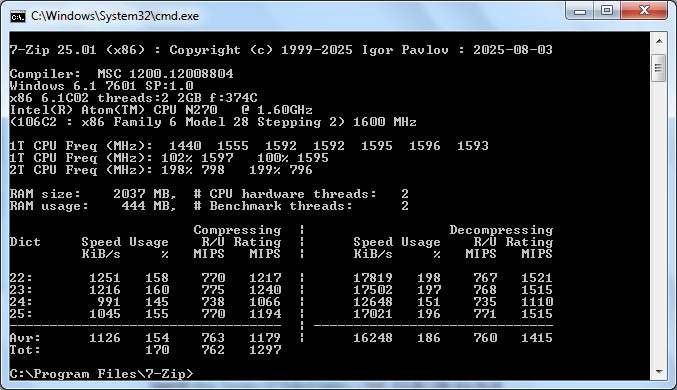The width and height of the screenshot is (677, 390).
Task: Click the scrollbar down arrow
Action: click(x=659, y=372)
